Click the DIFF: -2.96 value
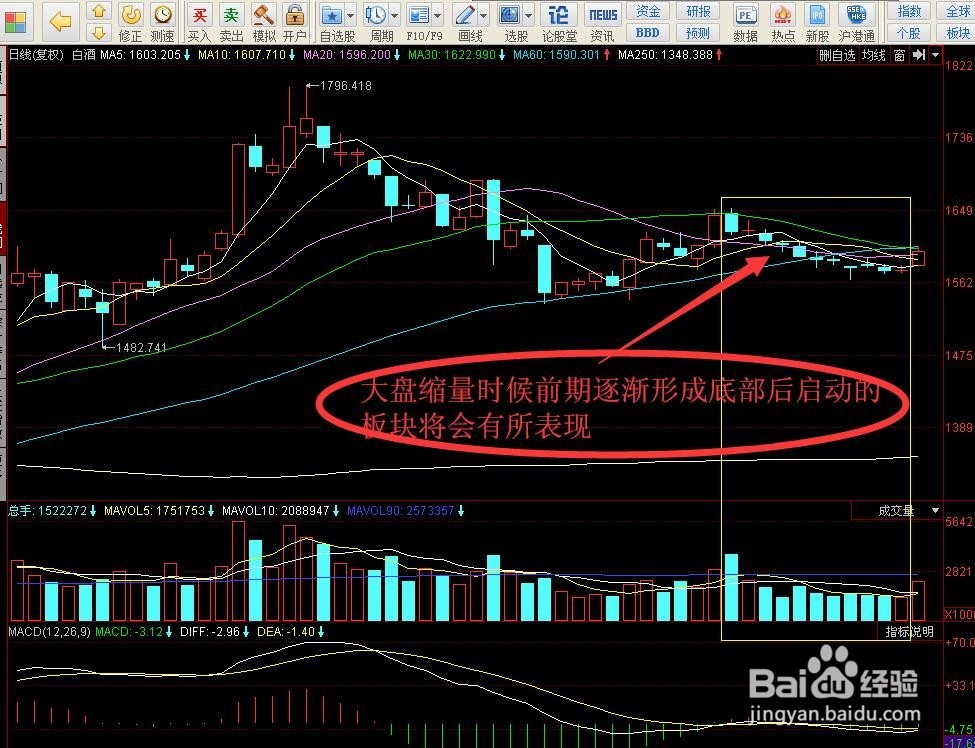Image resolution: width=975 pixels, height=748 pixels. tap(208, 632)
